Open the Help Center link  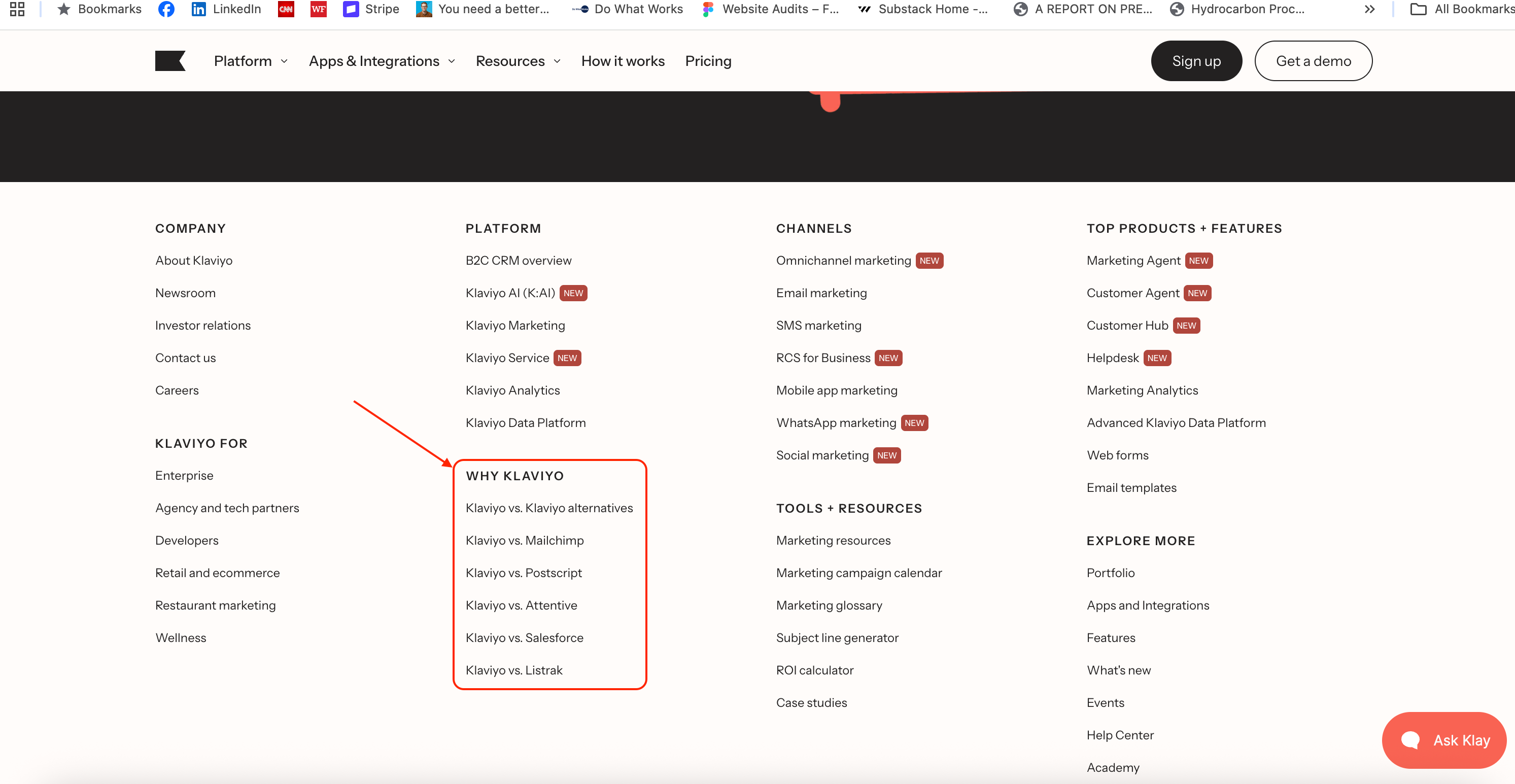tap(1120, 735)
